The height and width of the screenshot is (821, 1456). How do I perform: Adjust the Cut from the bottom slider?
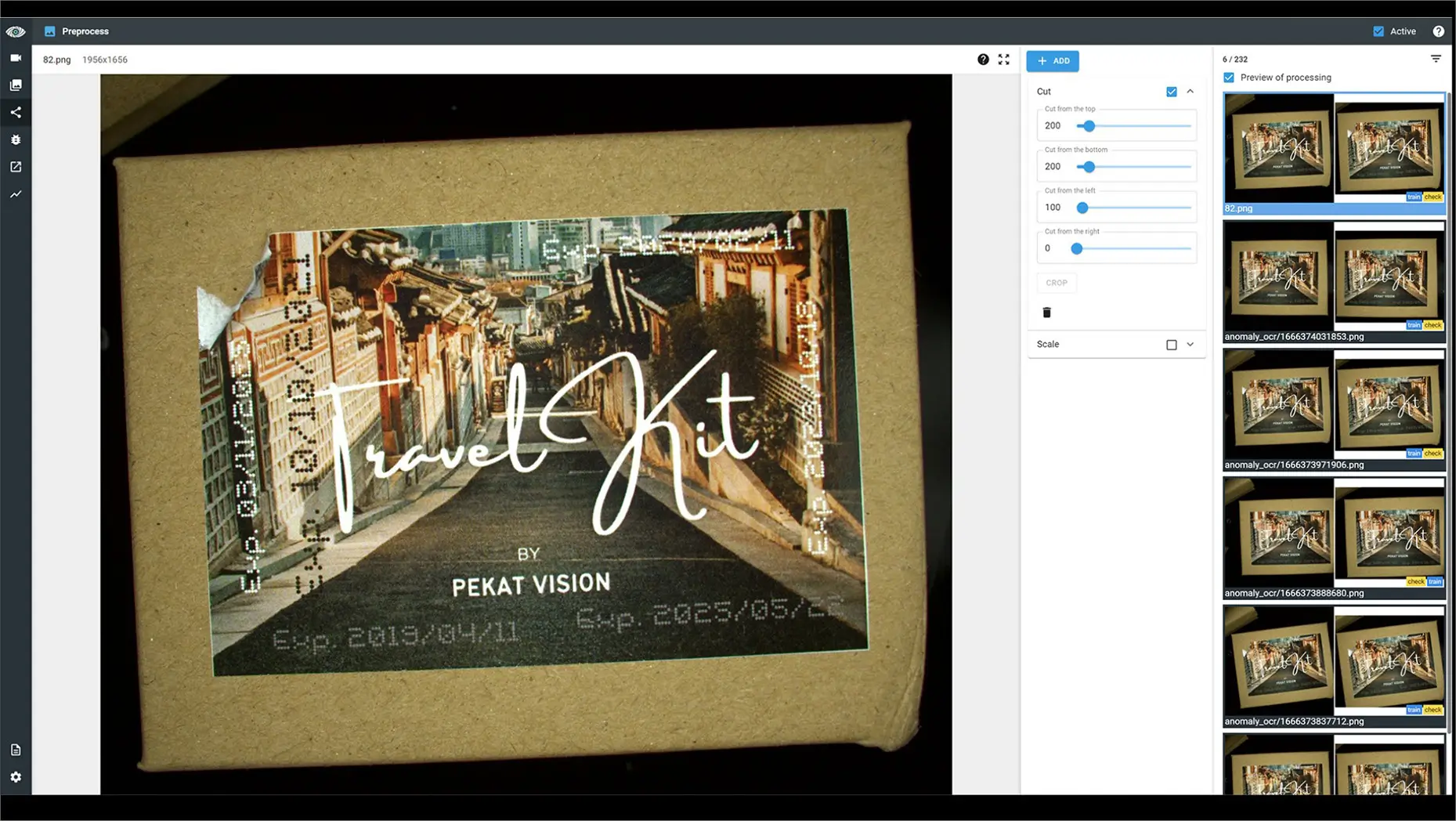click(x=1088, y=167)
